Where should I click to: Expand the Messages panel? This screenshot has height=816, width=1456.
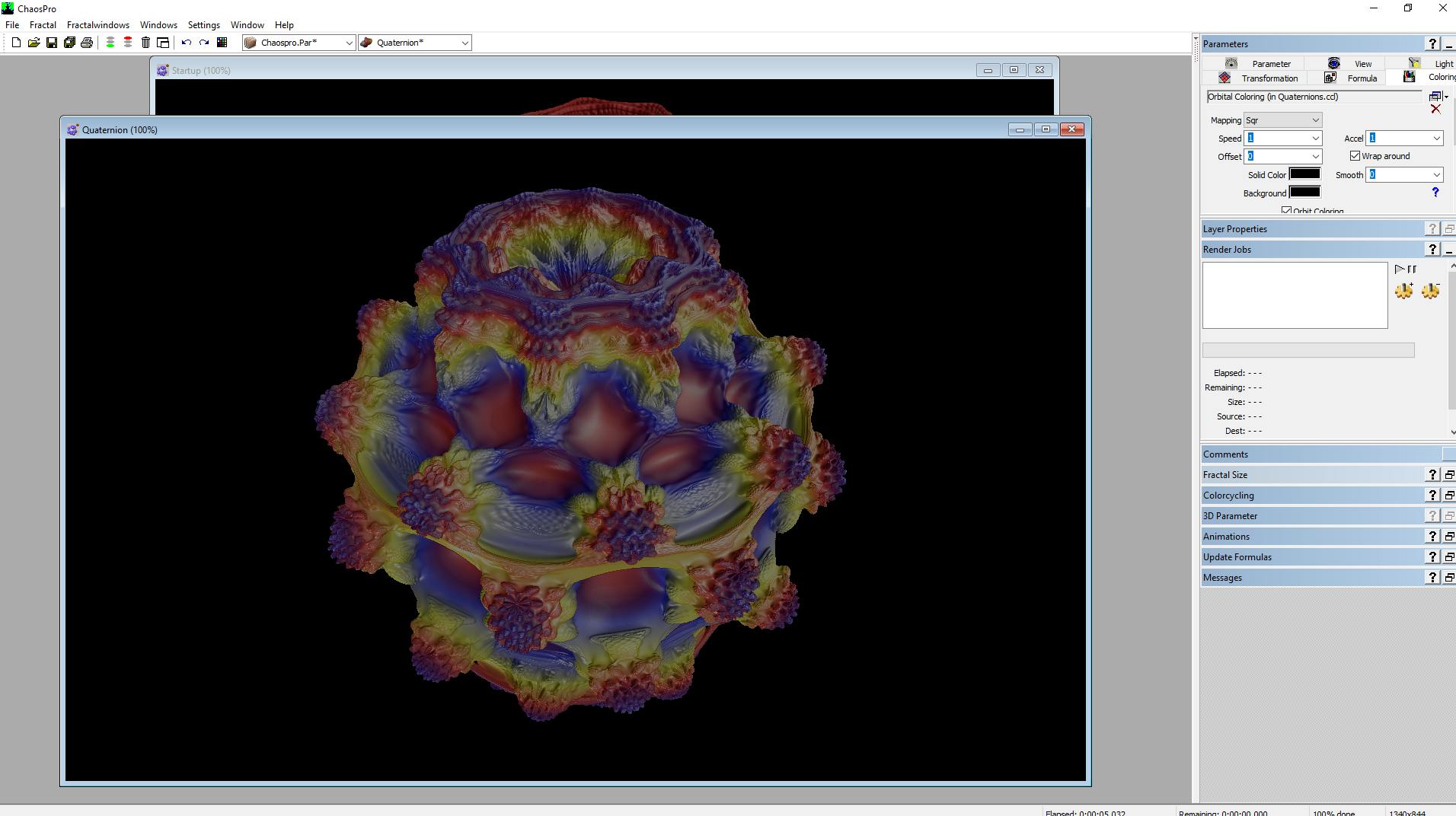(1449, 578)
